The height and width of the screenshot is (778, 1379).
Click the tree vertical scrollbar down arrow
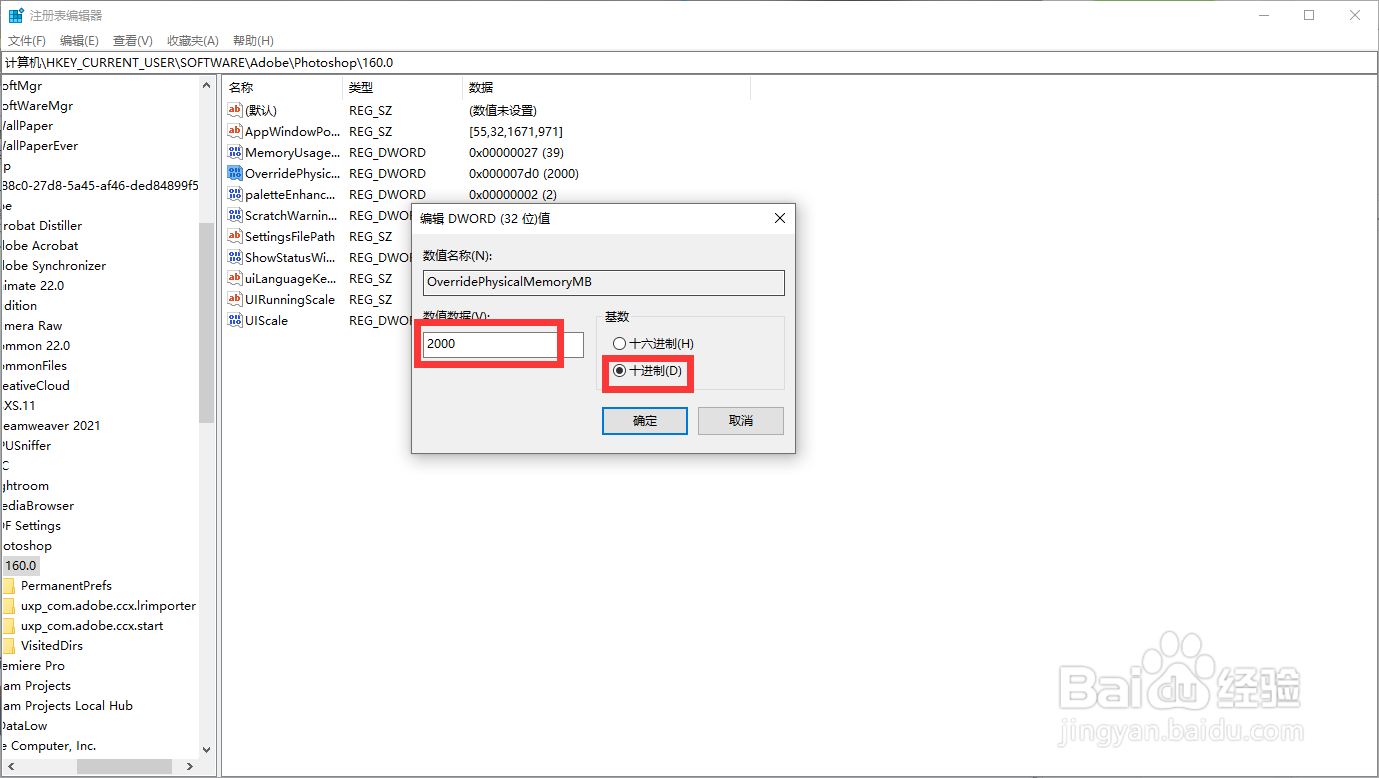pyautogui.click(x=207, y=749)
